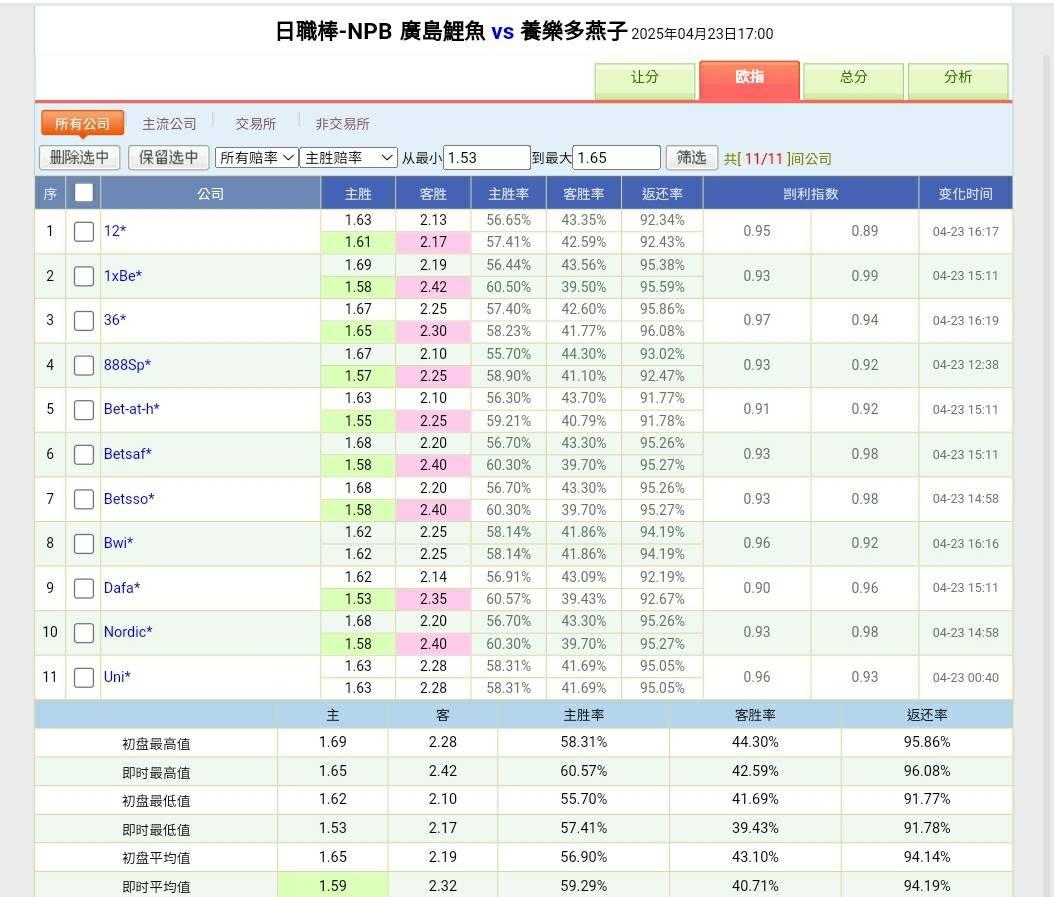
Task: Open company link Bet-at-h*
Action: [x=132, y=409]
